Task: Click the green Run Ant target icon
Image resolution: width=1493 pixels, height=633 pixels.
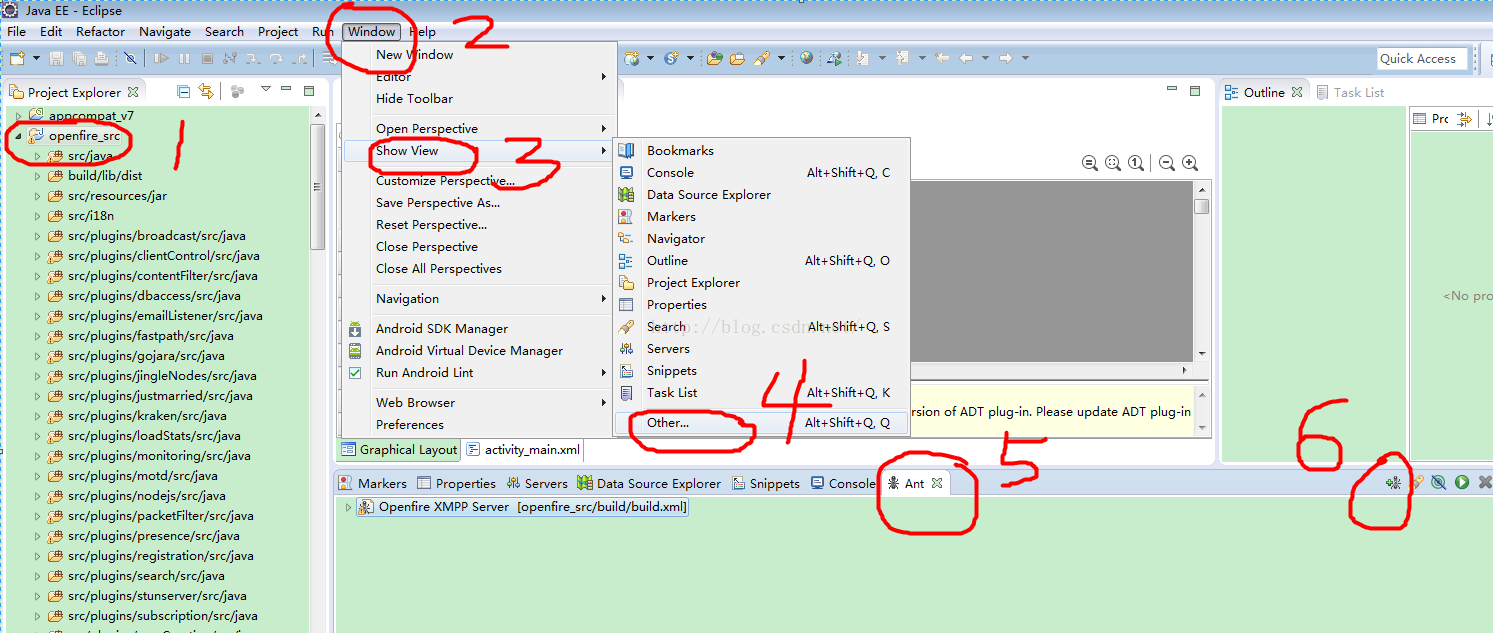Action: pos(1462,483)
